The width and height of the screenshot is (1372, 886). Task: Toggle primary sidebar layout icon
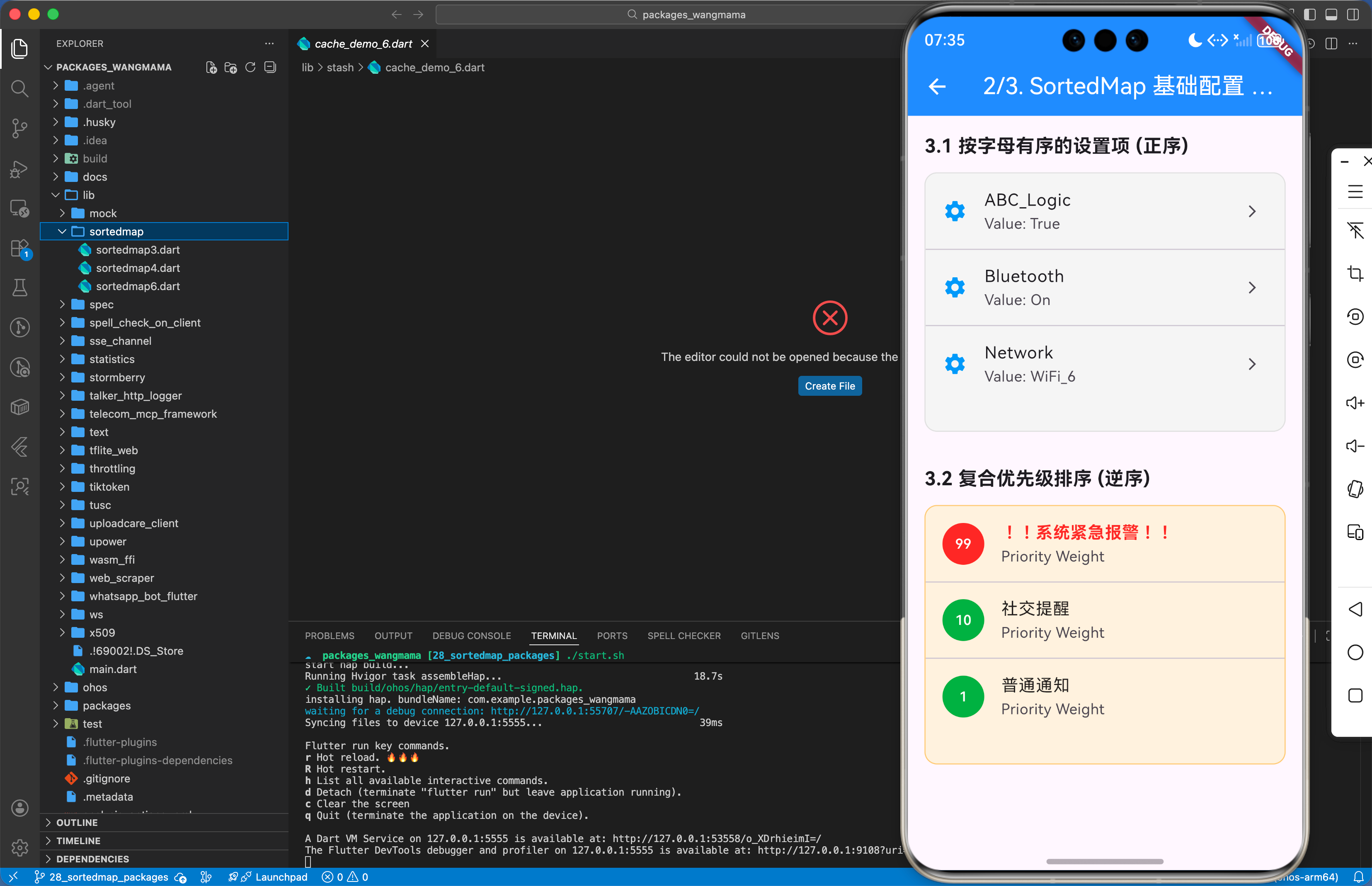click(1310, 15)
